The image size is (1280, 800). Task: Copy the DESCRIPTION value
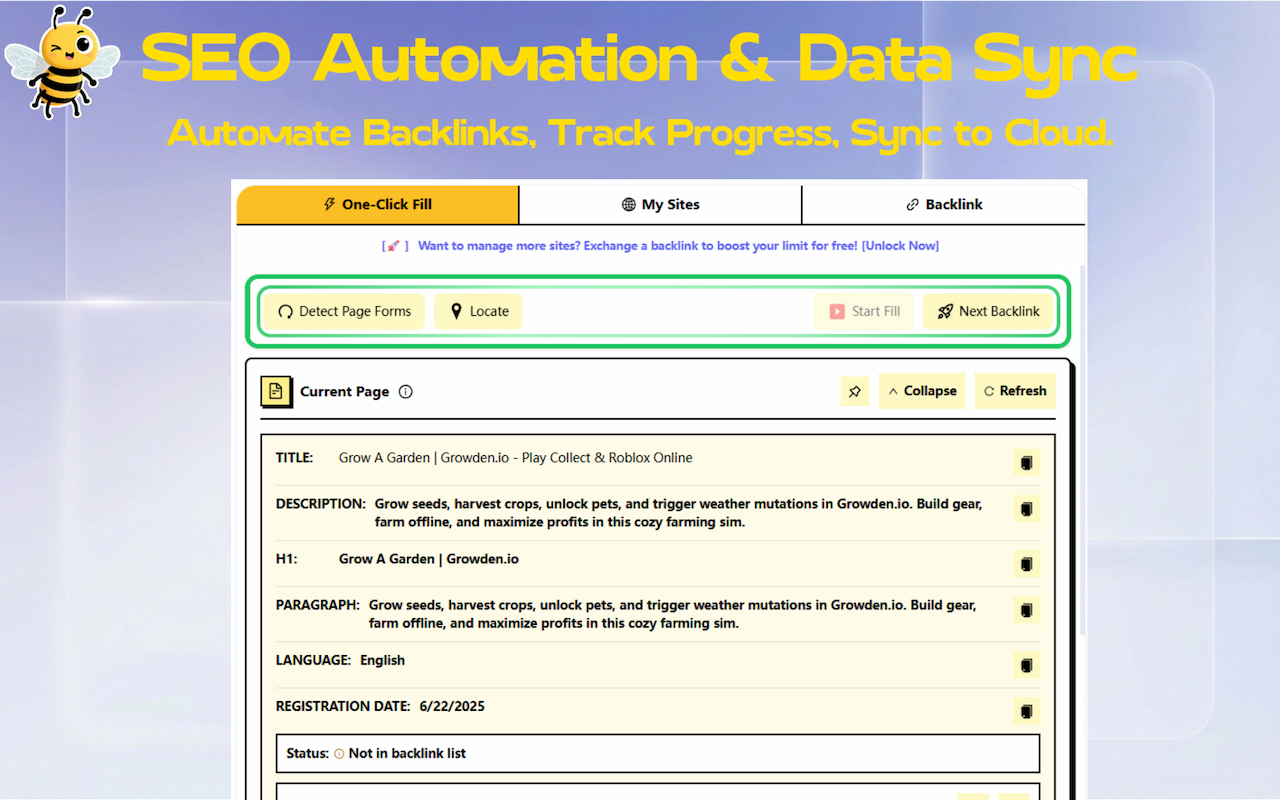pos(1026,509)
